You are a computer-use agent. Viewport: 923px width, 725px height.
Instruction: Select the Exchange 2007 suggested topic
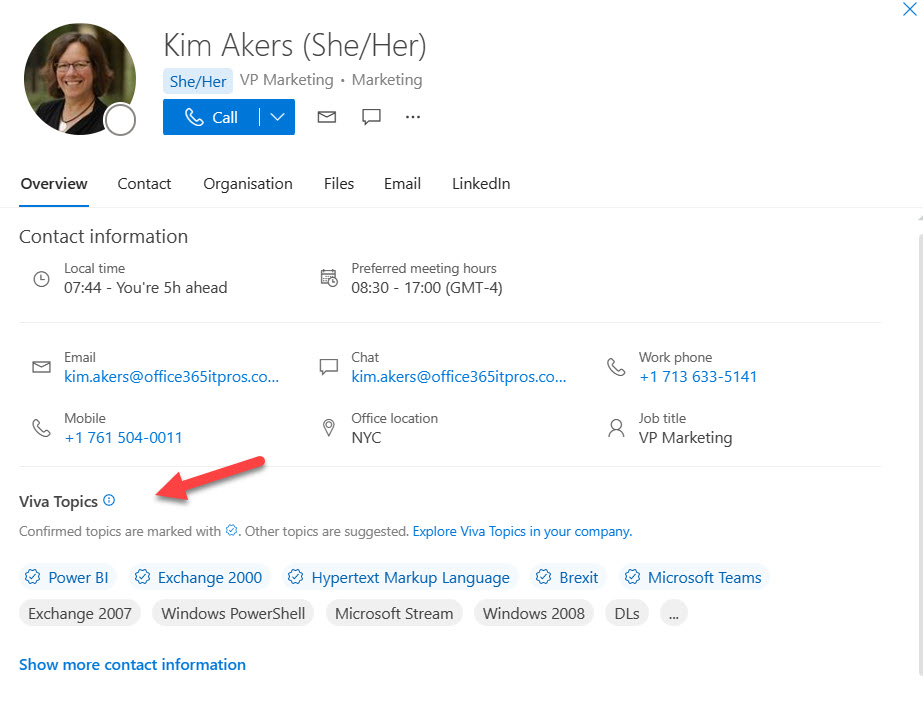pos(79,613)
